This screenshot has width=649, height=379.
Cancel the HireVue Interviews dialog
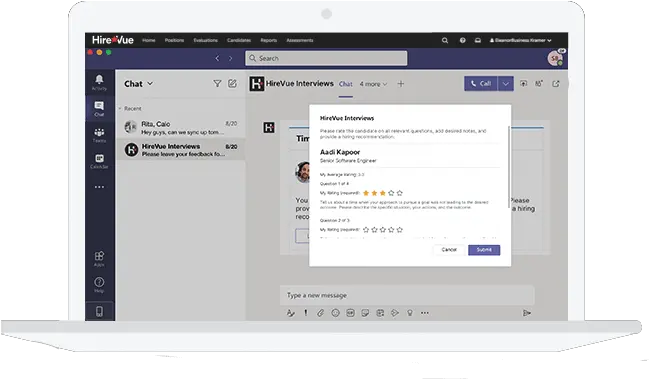(x=449, y=250)
